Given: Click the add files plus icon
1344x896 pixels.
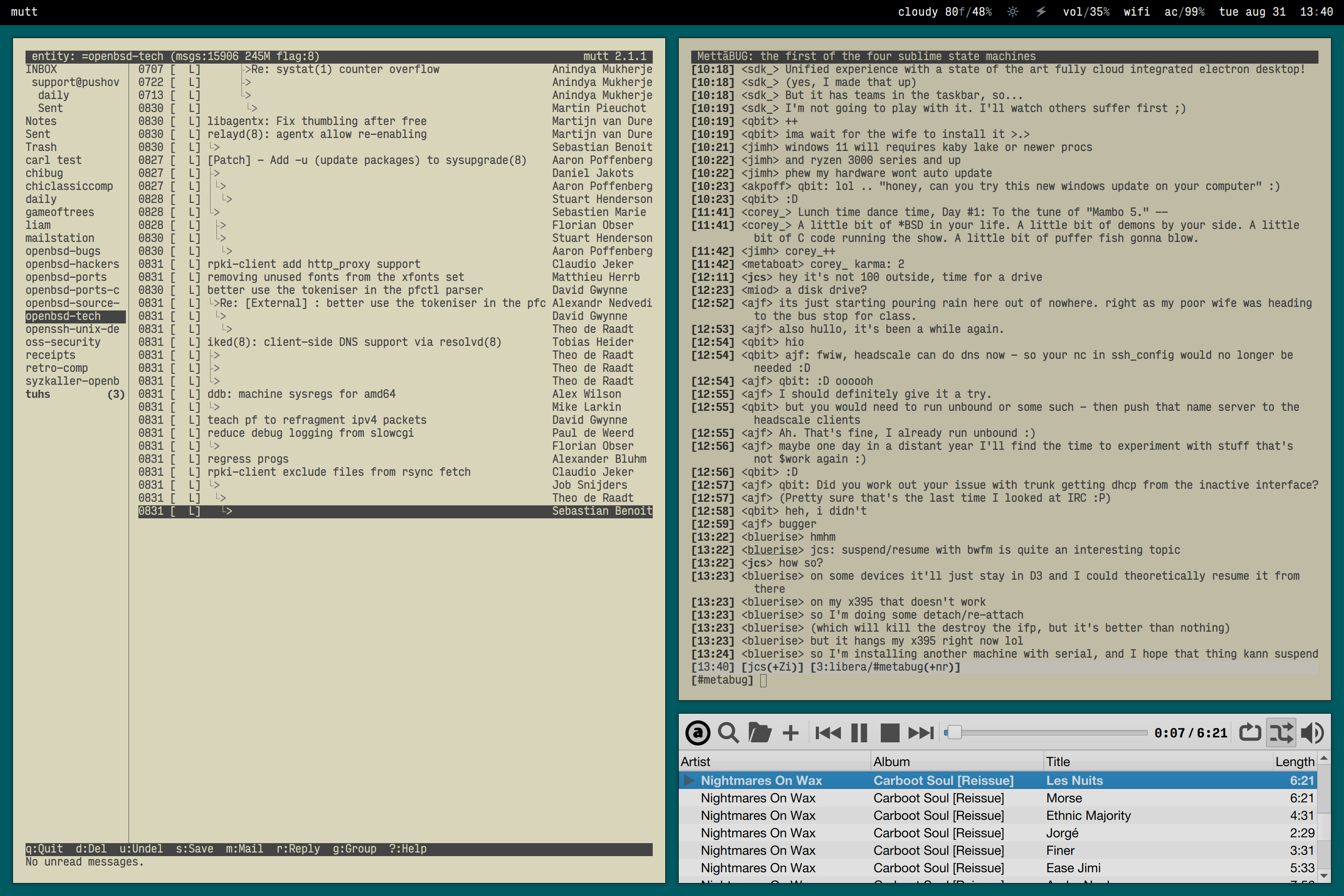Looking at the screenshot, I should click(x=790, y=732).
